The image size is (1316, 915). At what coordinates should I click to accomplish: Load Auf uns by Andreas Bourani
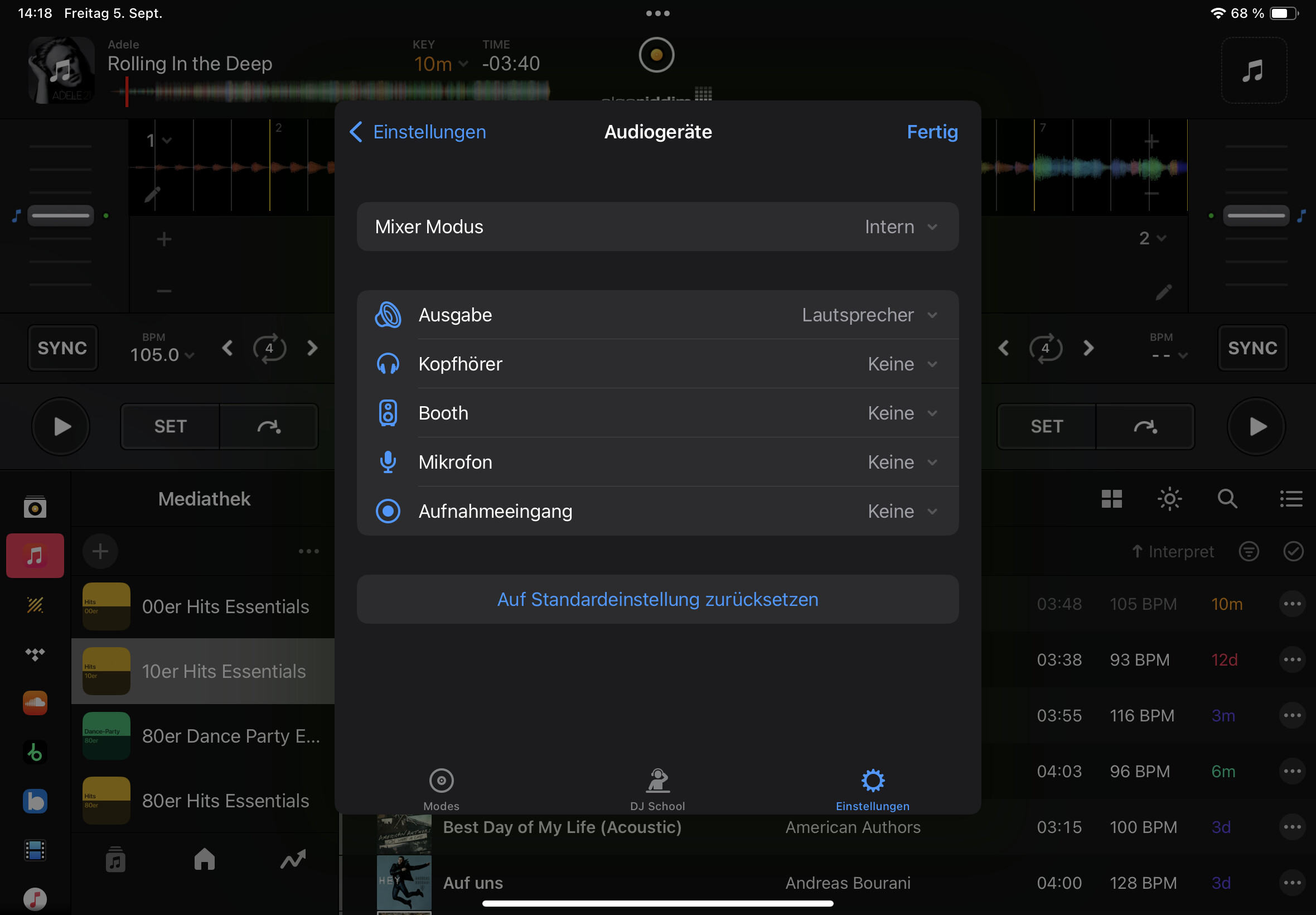coord(828,883)
